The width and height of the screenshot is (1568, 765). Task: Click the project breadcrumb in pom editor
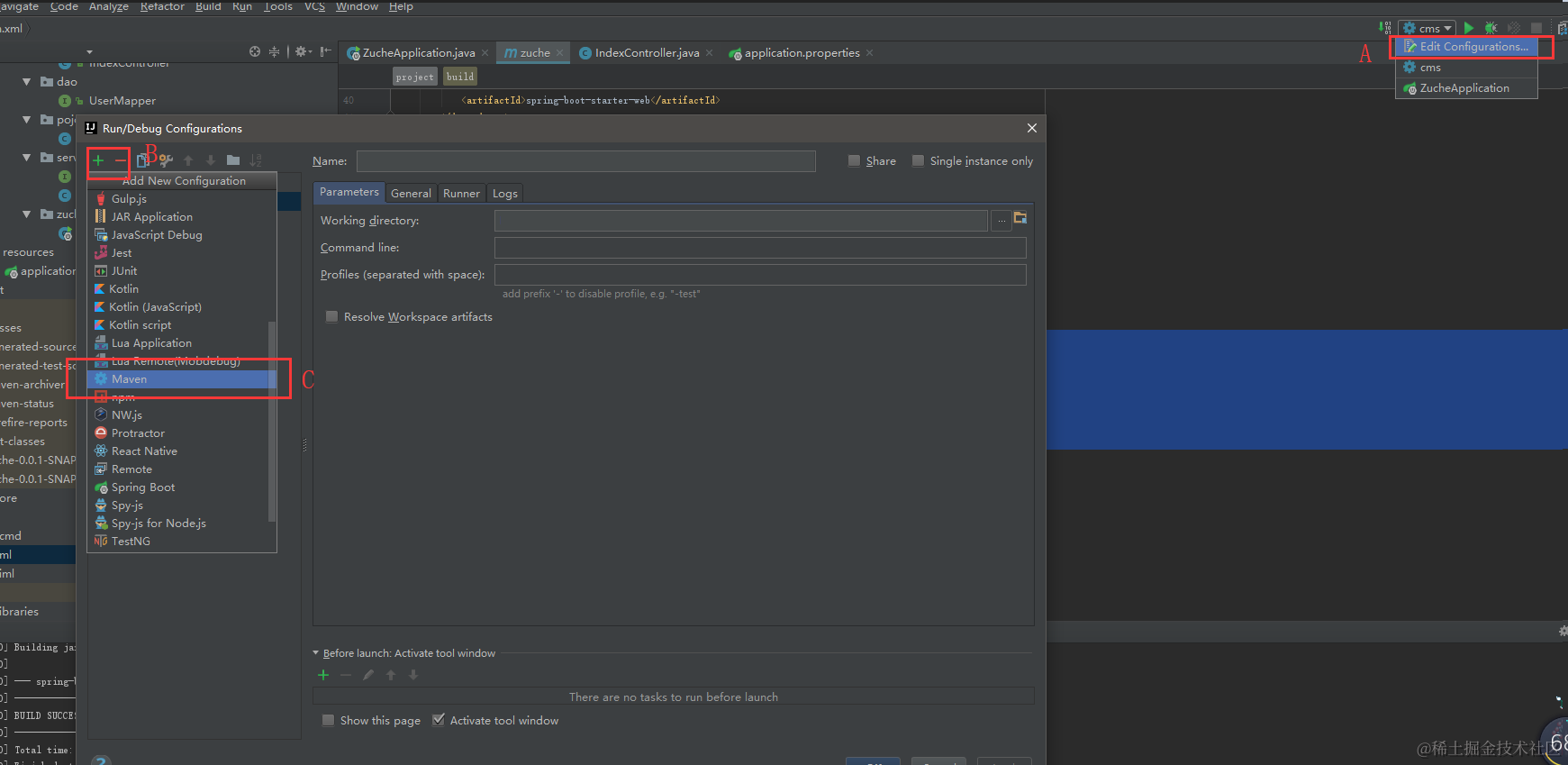click(x=414, y=77)
